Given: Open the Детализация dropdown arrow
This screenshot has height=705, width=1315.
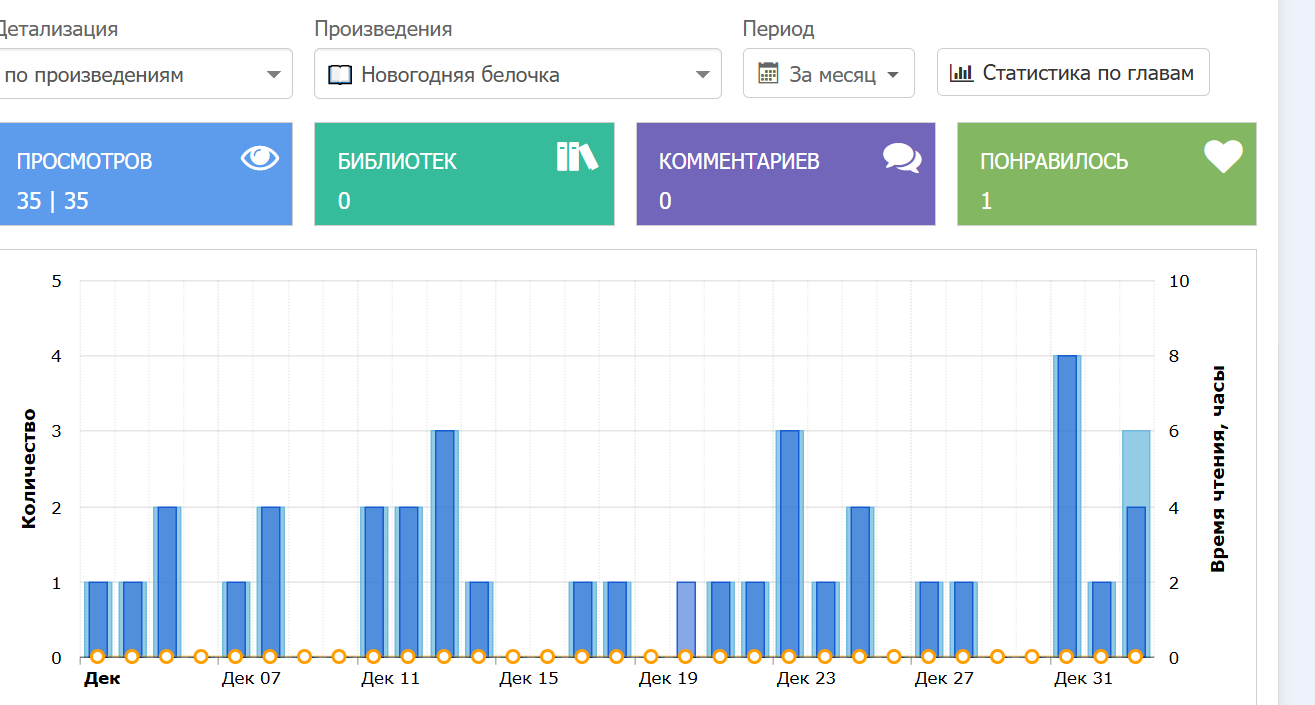Looking at the screenshot, I should coord(273,75).
